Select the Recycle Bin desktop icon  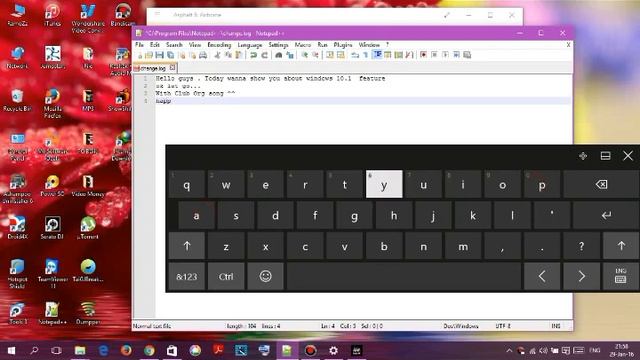(x=17, y=100)
